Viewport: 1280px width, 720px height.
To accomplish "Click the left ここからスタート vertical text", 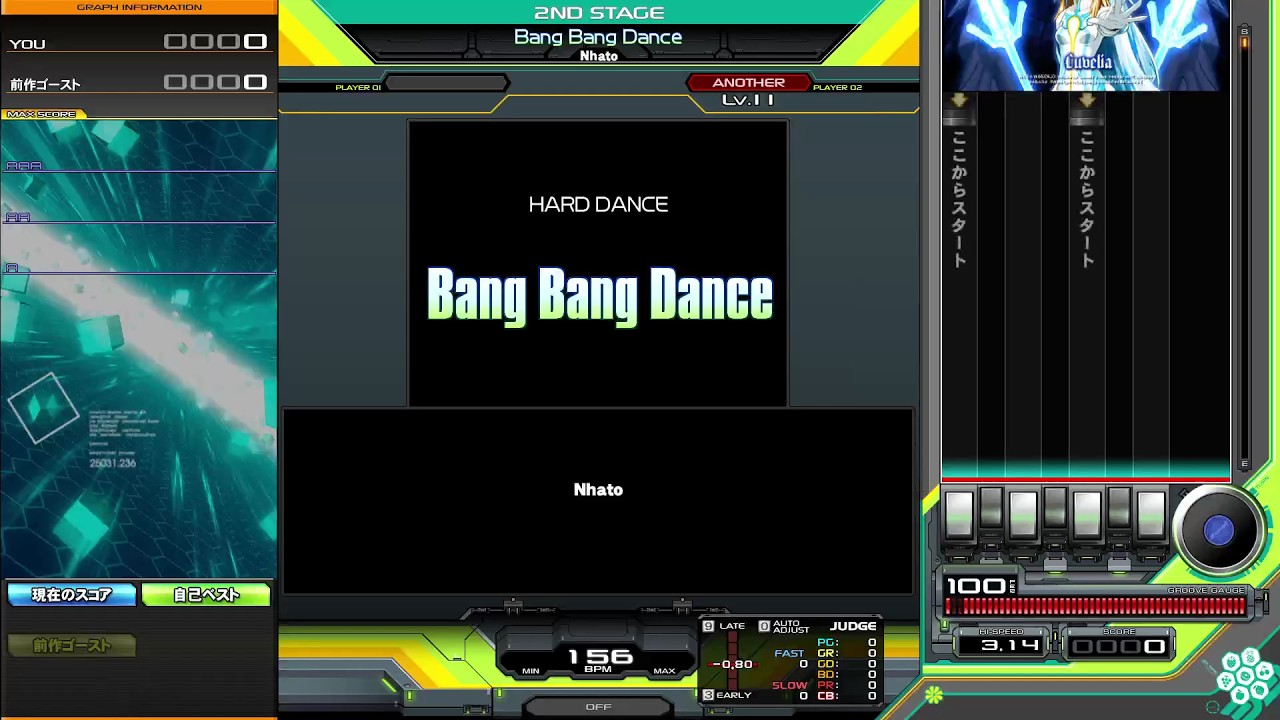I will pyautogui.click(x=959, y=199).
